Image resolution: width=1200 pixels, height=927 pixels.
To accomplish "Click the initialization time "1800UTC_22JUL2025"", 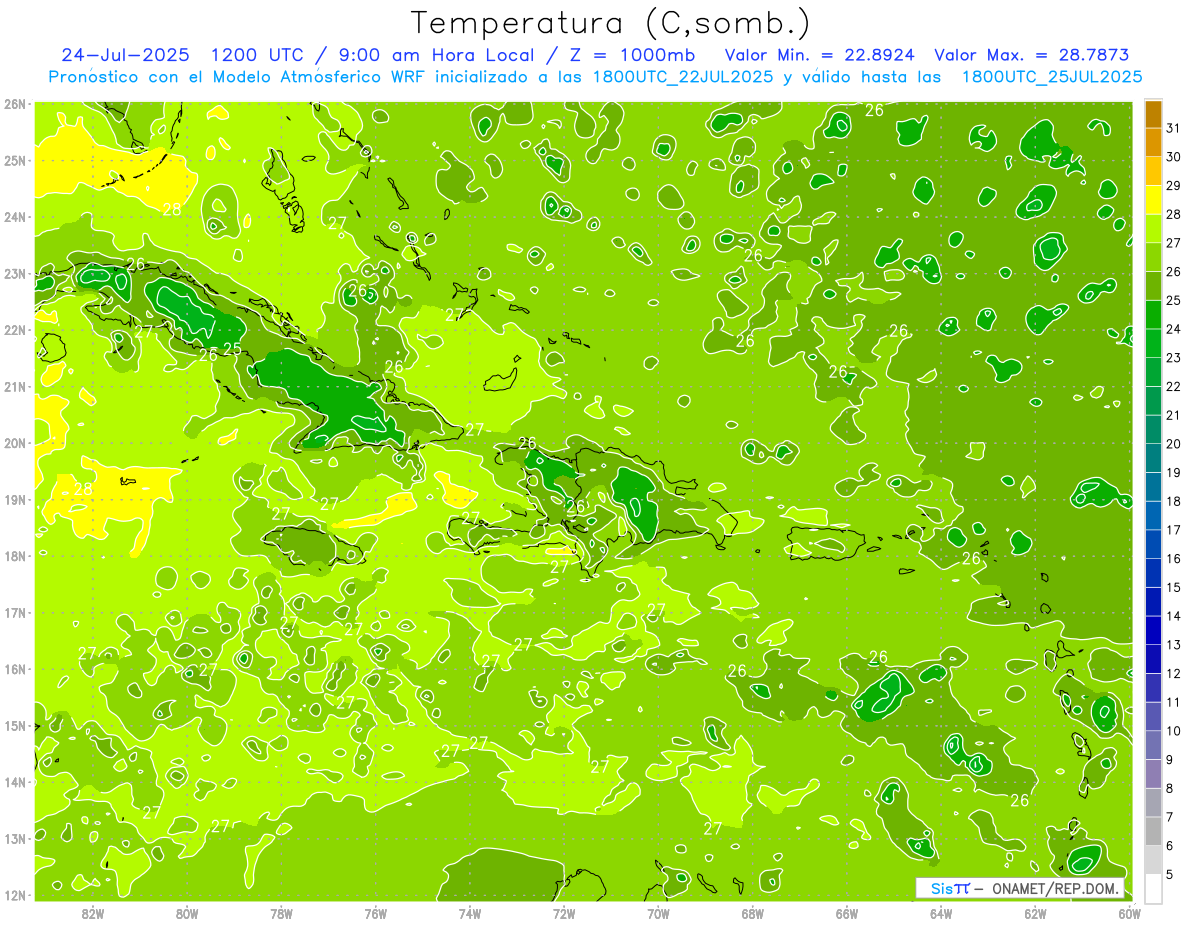I will [679, 77].
